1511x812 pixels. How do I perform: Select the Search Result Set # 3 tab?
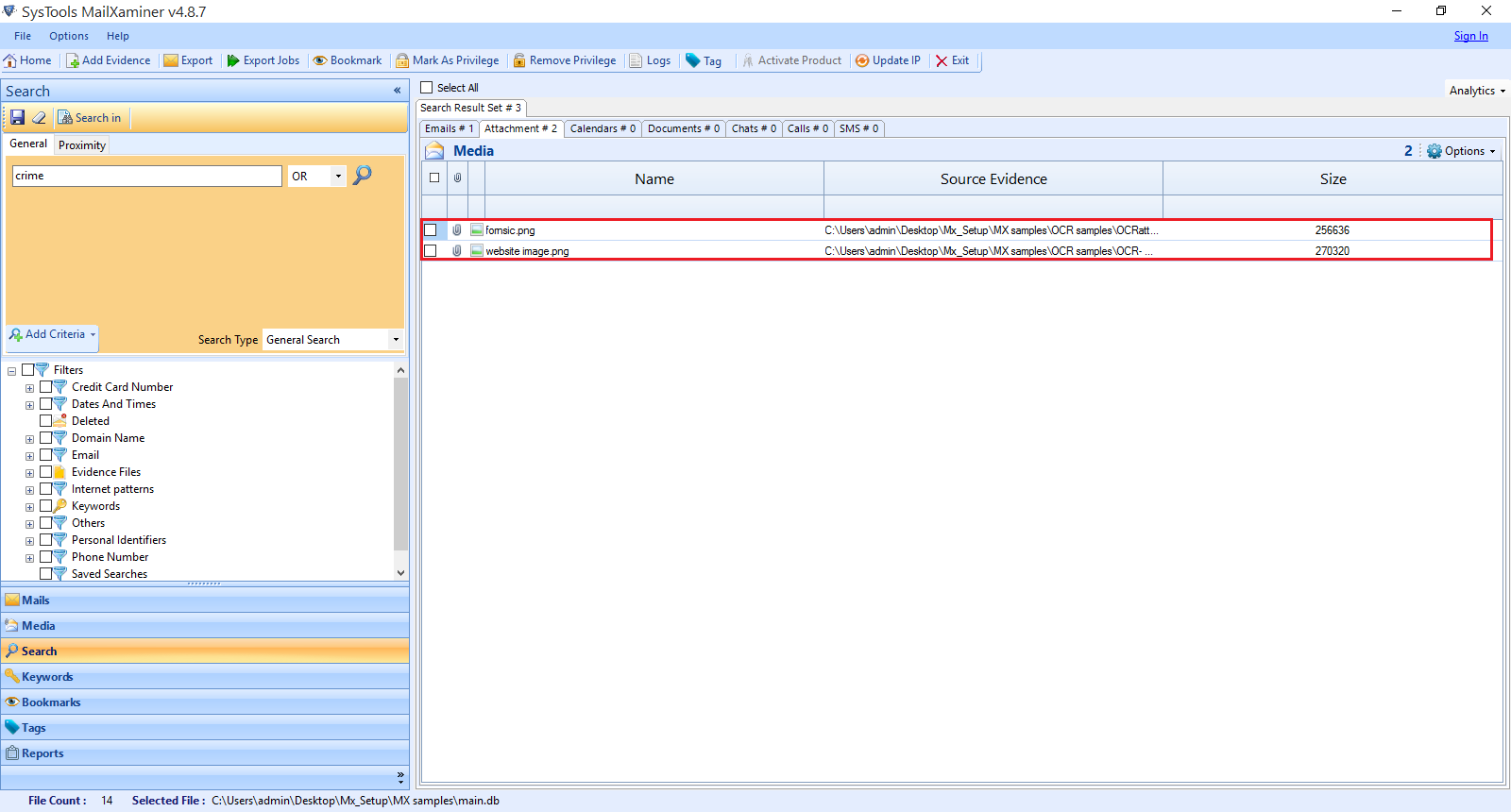[x=470, y=108]
